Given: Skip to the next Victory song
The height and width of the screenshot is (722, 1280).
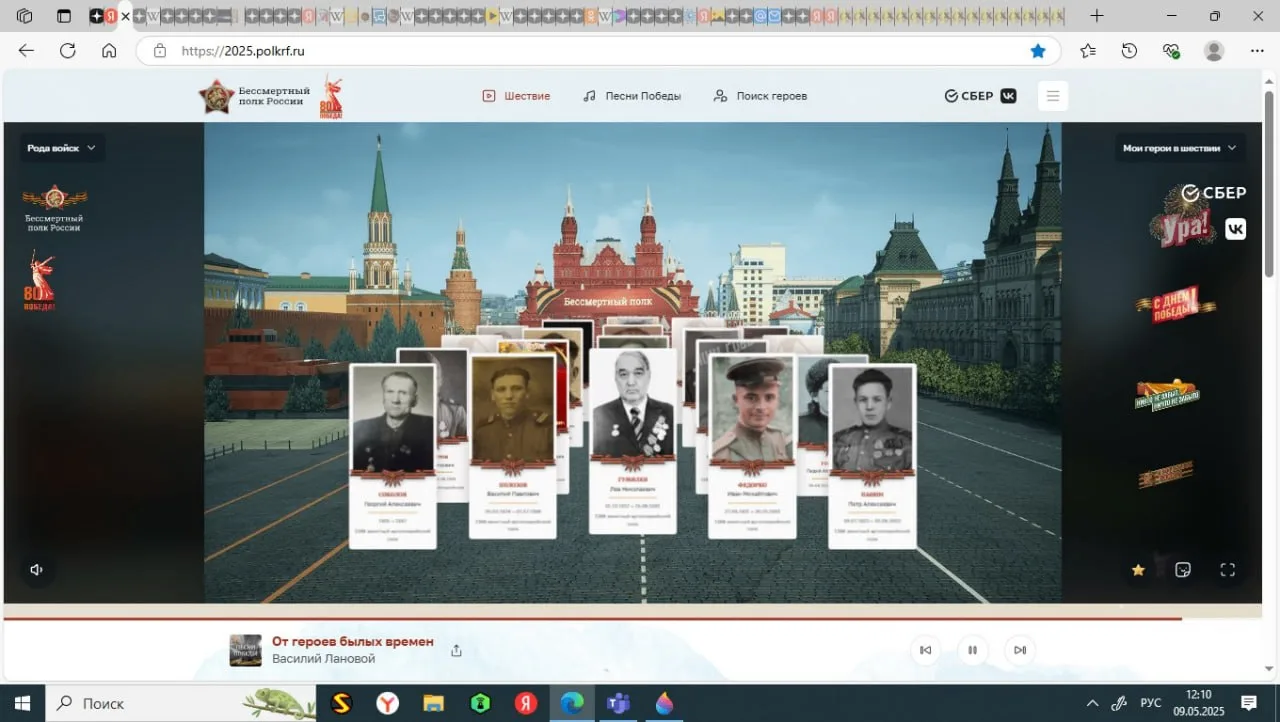Looking at the screenshot, I should coord(1019,650).
